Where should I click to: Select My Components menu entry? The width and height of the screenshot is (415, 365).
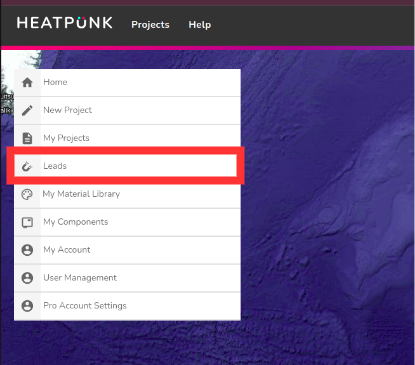(x=127, y=222)
